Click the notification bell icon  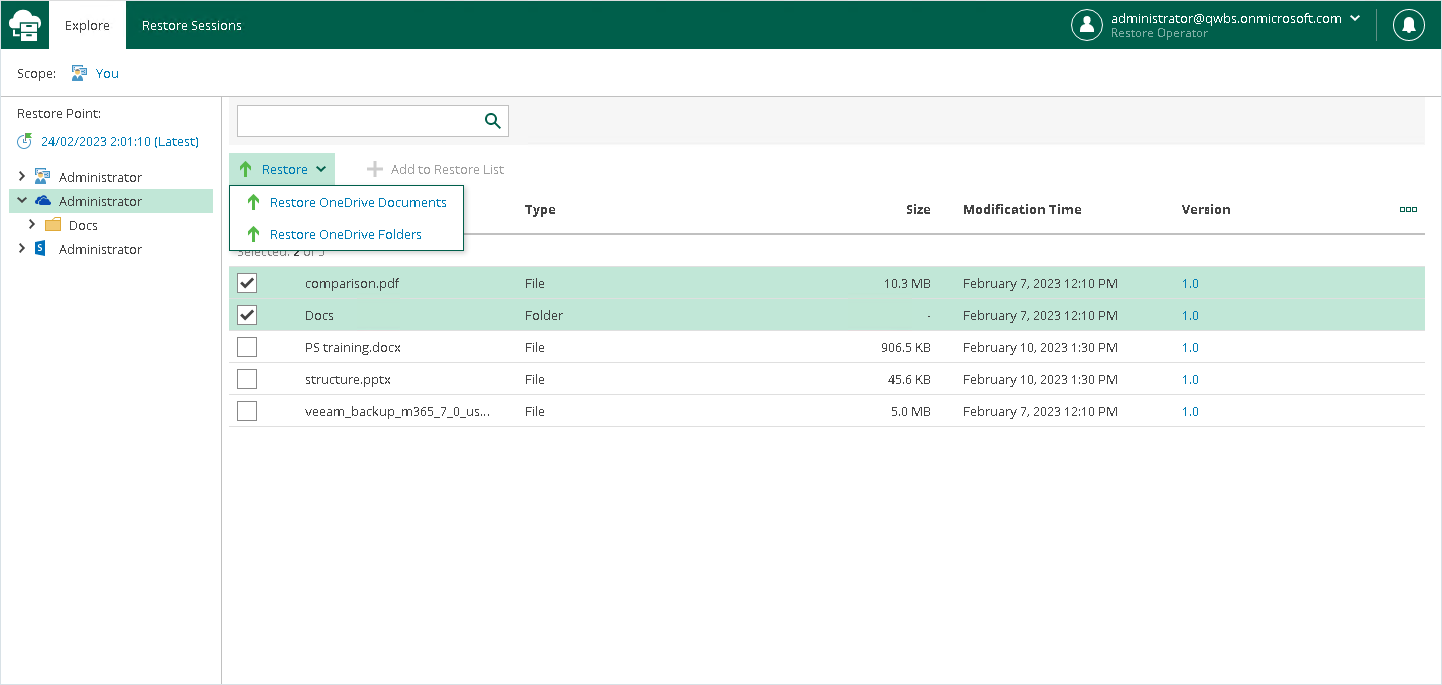click(1409, 25)
